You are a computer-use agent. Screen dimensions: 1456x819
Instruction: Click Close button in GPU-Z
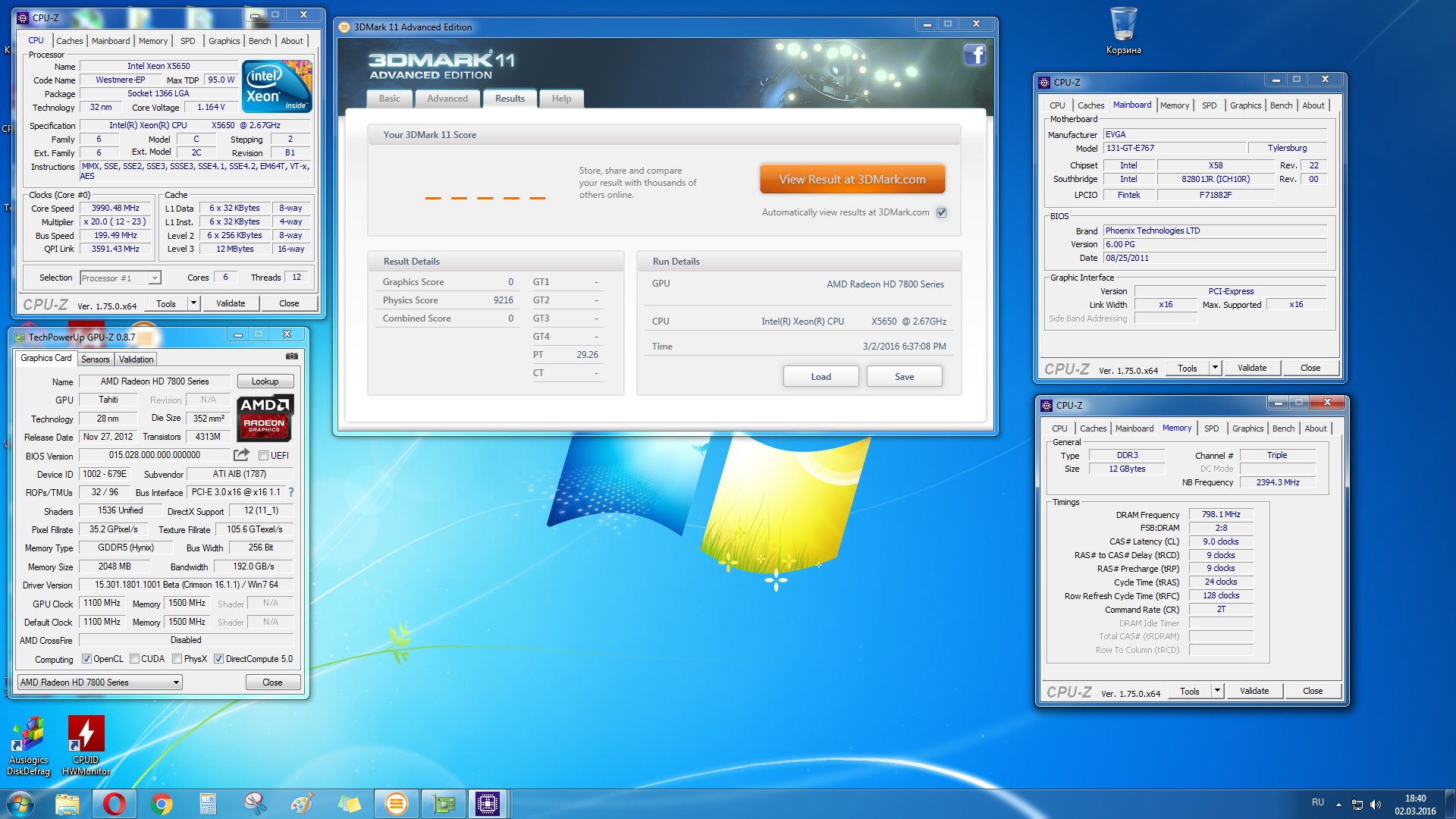point(272,682)
